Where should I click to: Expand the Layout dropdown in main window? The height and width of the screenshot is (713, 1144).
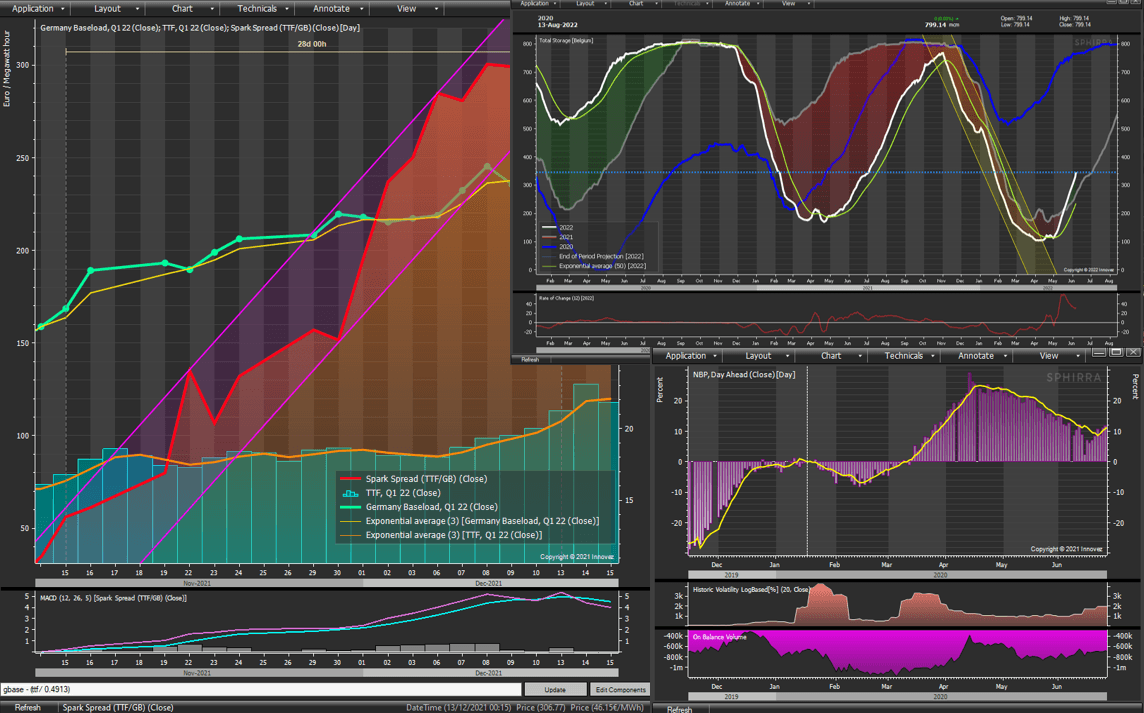tap(107, 8)
